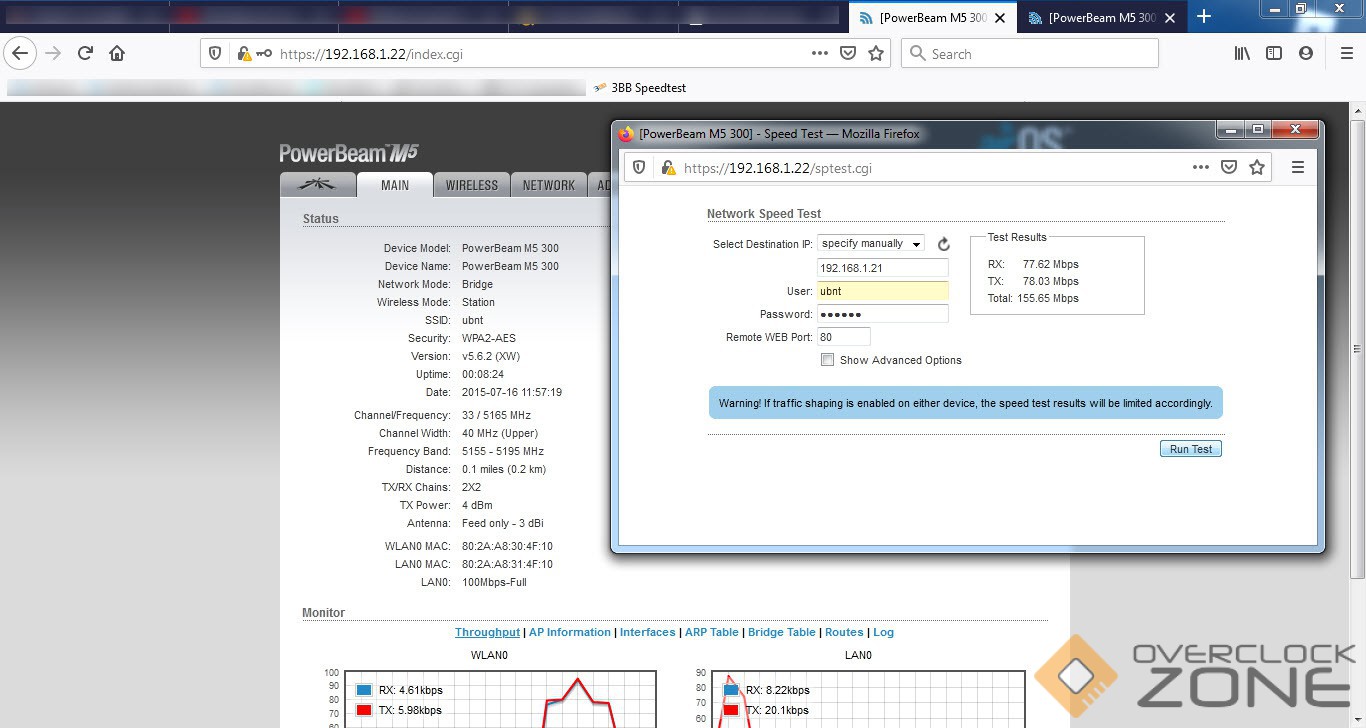Go to the browser Home icon
Viewport: 1366px width, 728px height.
[117, 54]
